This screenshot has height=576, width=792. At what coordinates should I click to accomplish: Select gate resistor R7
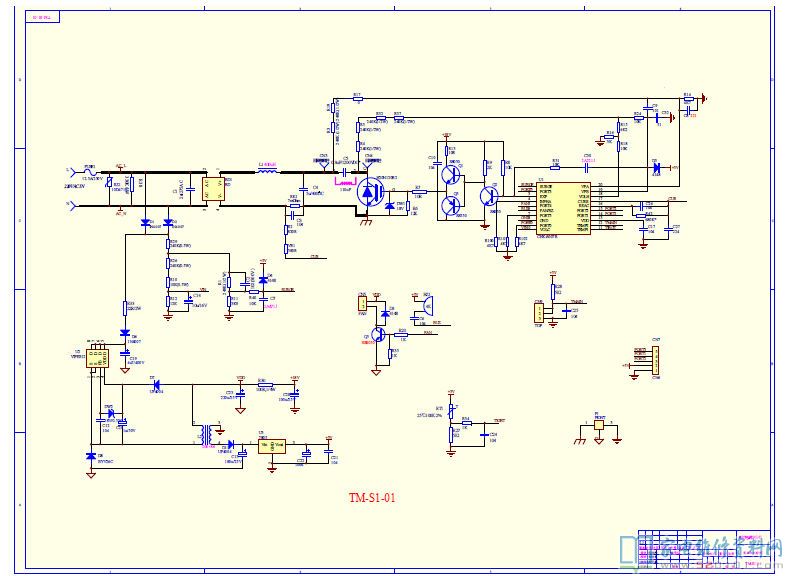coord(419,191)
